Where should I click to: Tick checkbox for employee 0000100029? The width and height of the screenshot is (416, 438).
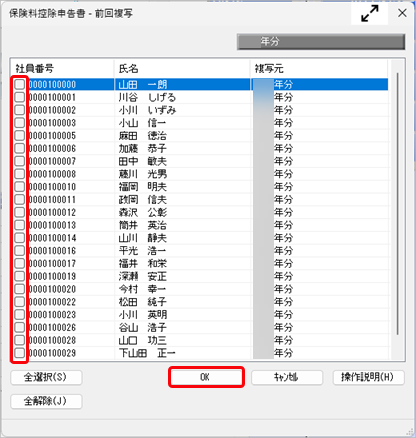20,353
